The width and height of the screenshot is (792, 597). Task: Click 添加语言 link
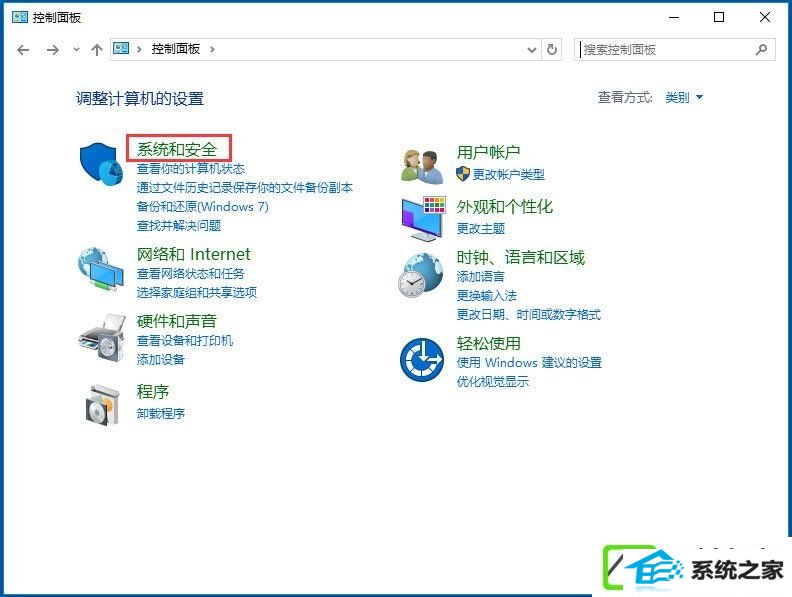pyautogui.click(x=480, y=277)
